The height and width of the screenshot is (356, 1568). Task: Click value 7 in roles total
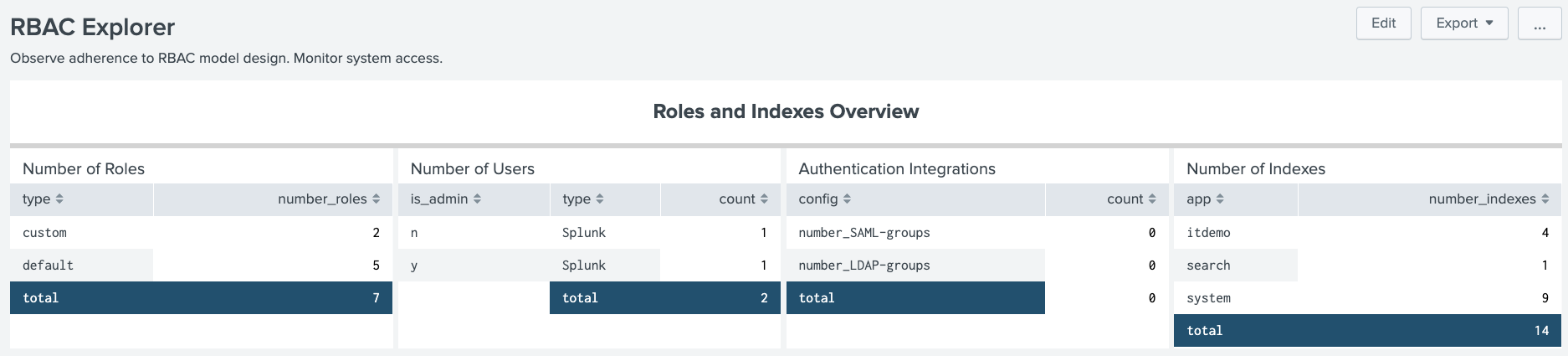pyautogui.click(x=376, y=298)
